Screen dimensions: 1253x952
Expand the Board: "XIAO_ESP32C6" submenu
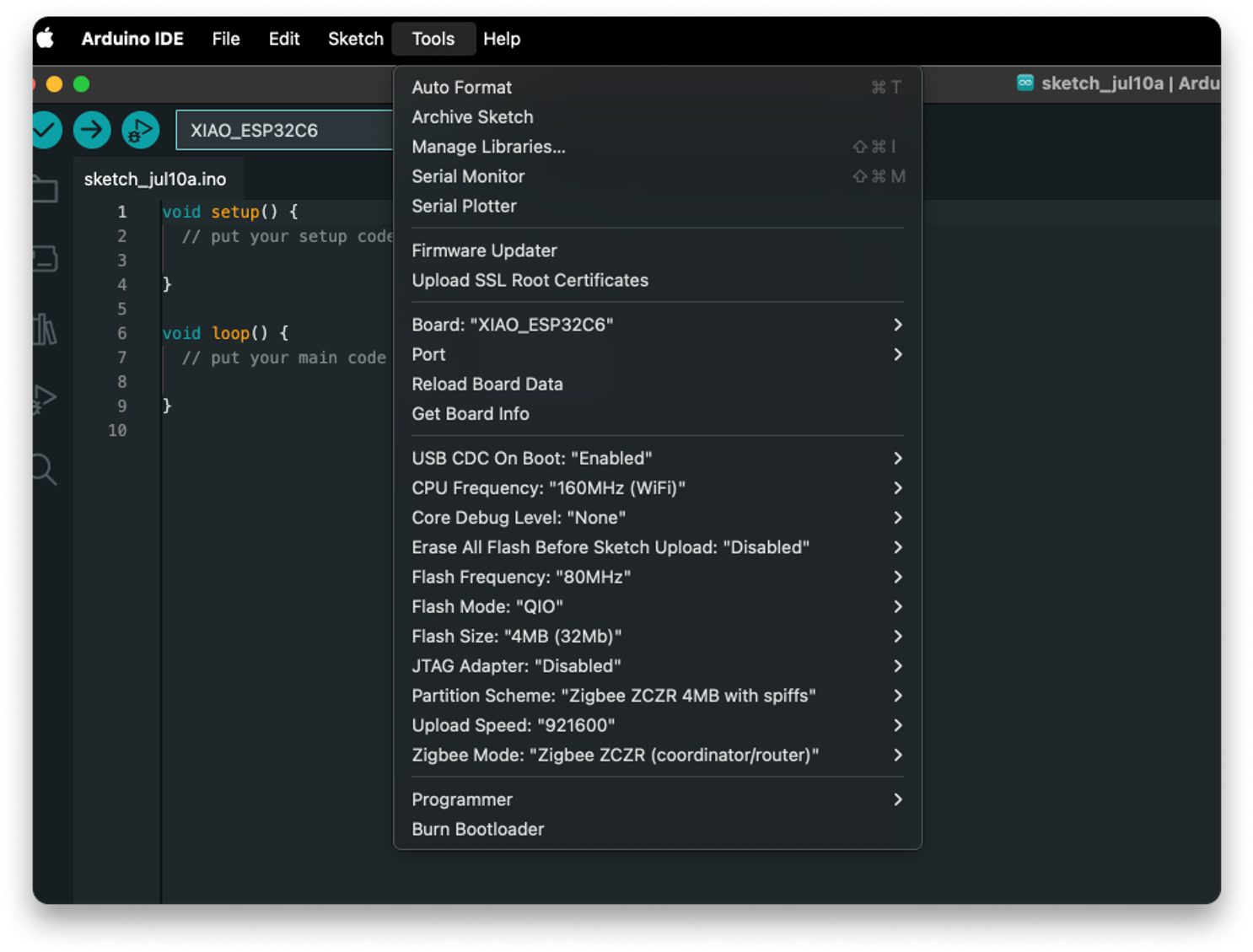(x=658, y=325)
